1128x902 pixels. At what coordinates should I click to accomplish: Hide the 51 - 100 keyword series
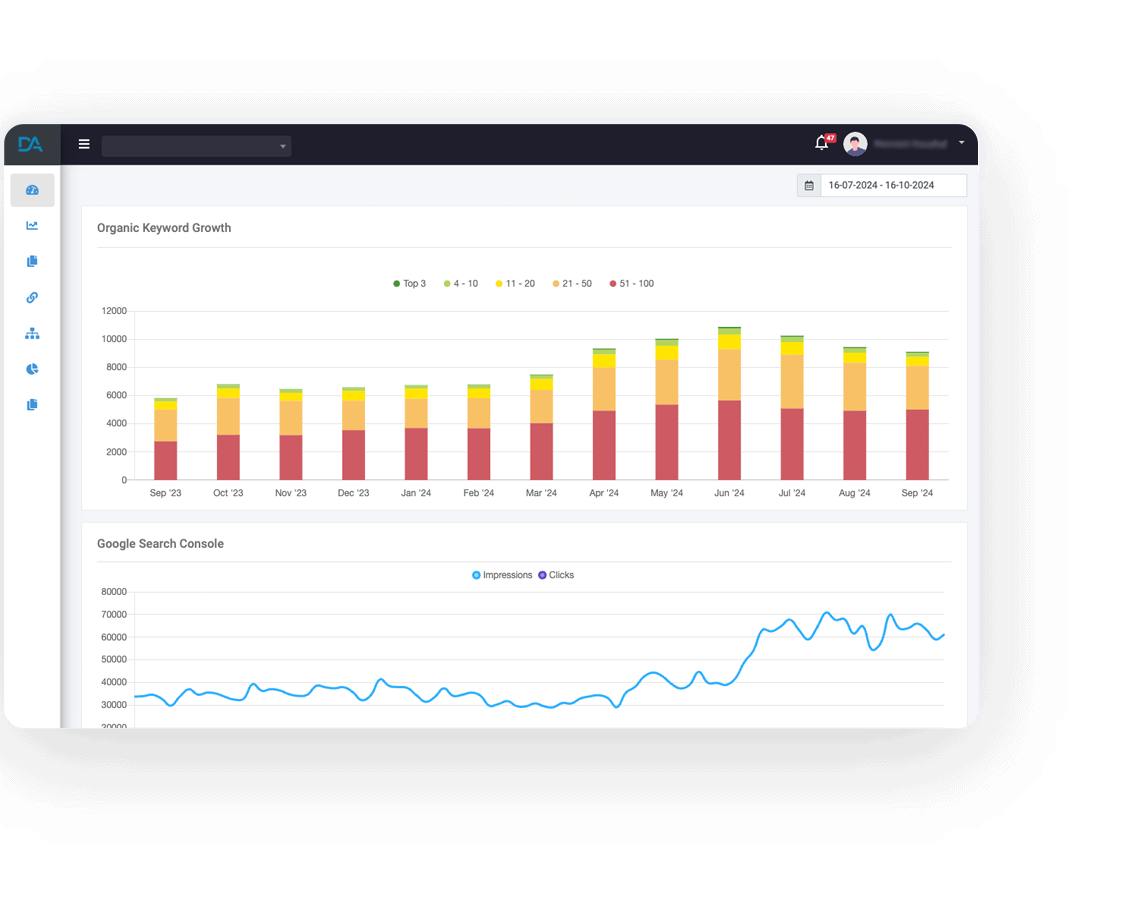(631, 283)
